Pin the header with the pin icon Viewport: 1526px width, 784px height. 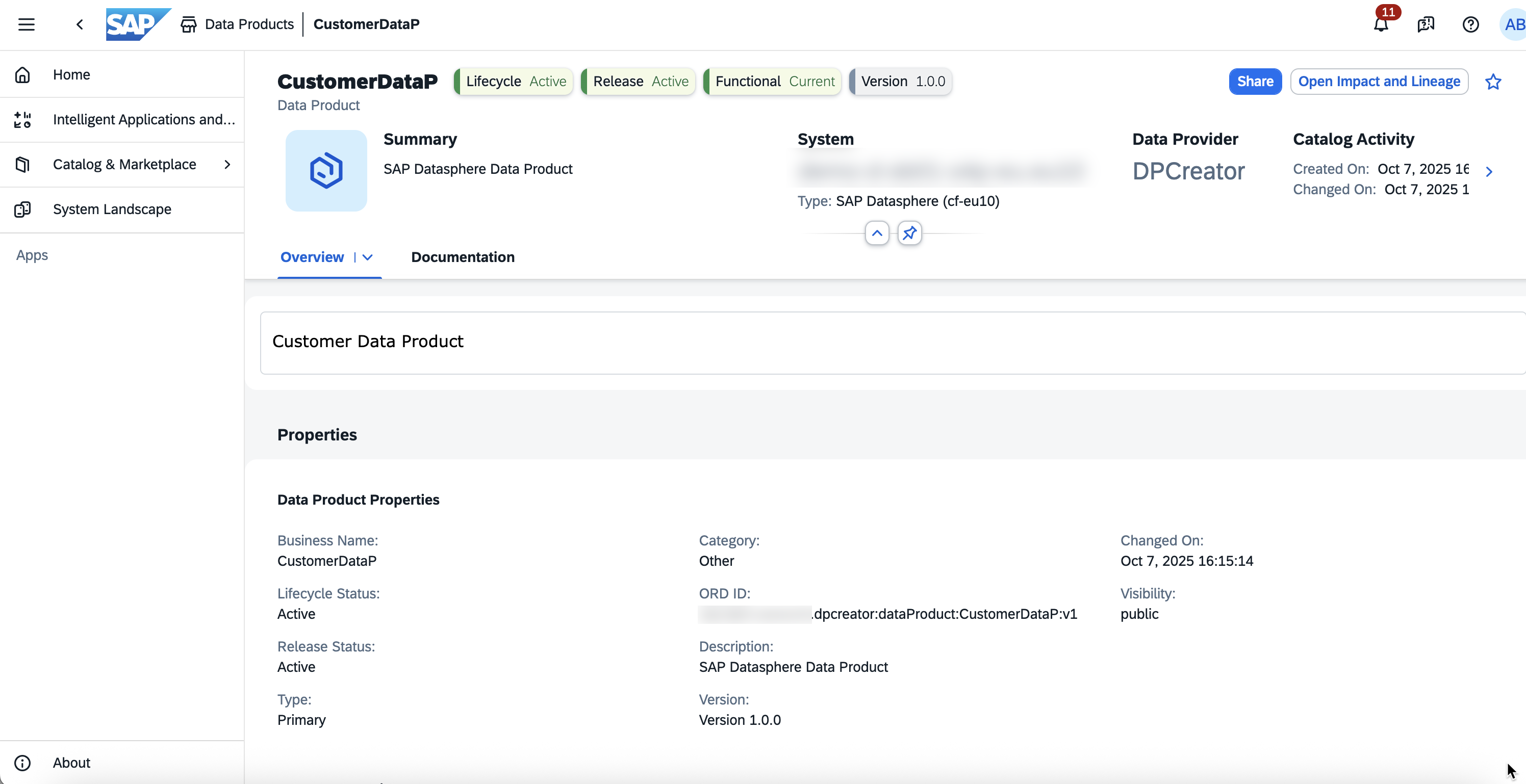coord(909,233)
